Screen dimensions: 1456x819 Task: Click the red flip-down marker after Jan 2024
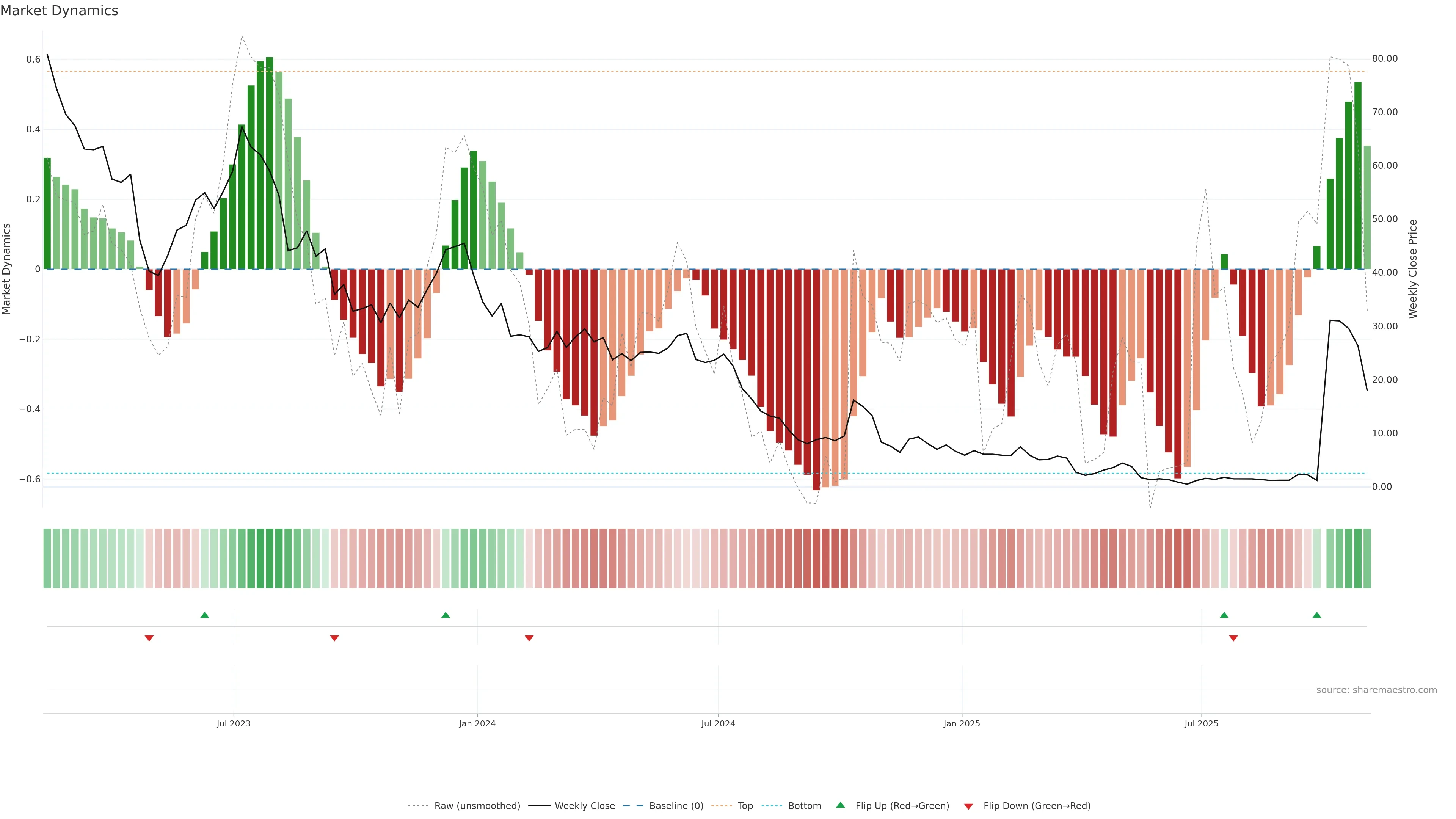[x=529, y=638]
